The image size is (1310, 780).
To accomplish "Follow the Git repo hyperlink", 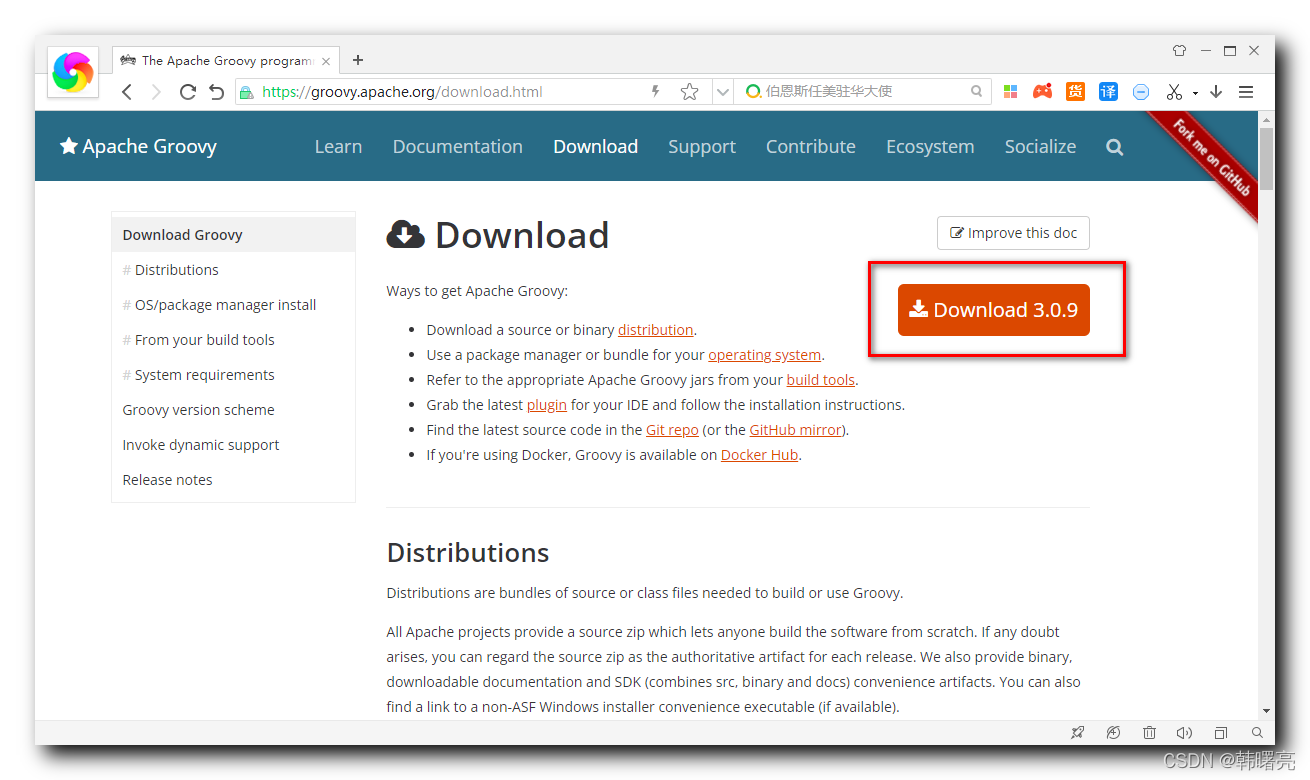I will [672, 430].
